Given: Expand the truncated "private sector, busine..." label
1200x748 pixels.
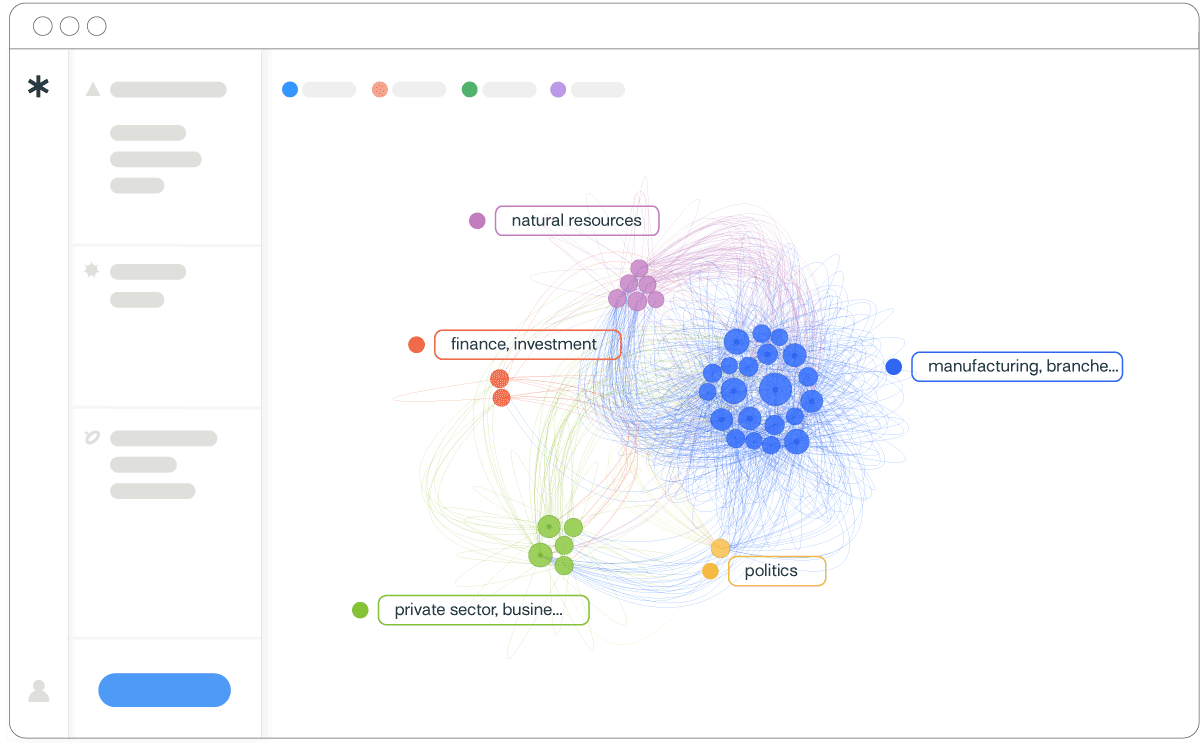Looking at the screenshot, I should (483, 610).
